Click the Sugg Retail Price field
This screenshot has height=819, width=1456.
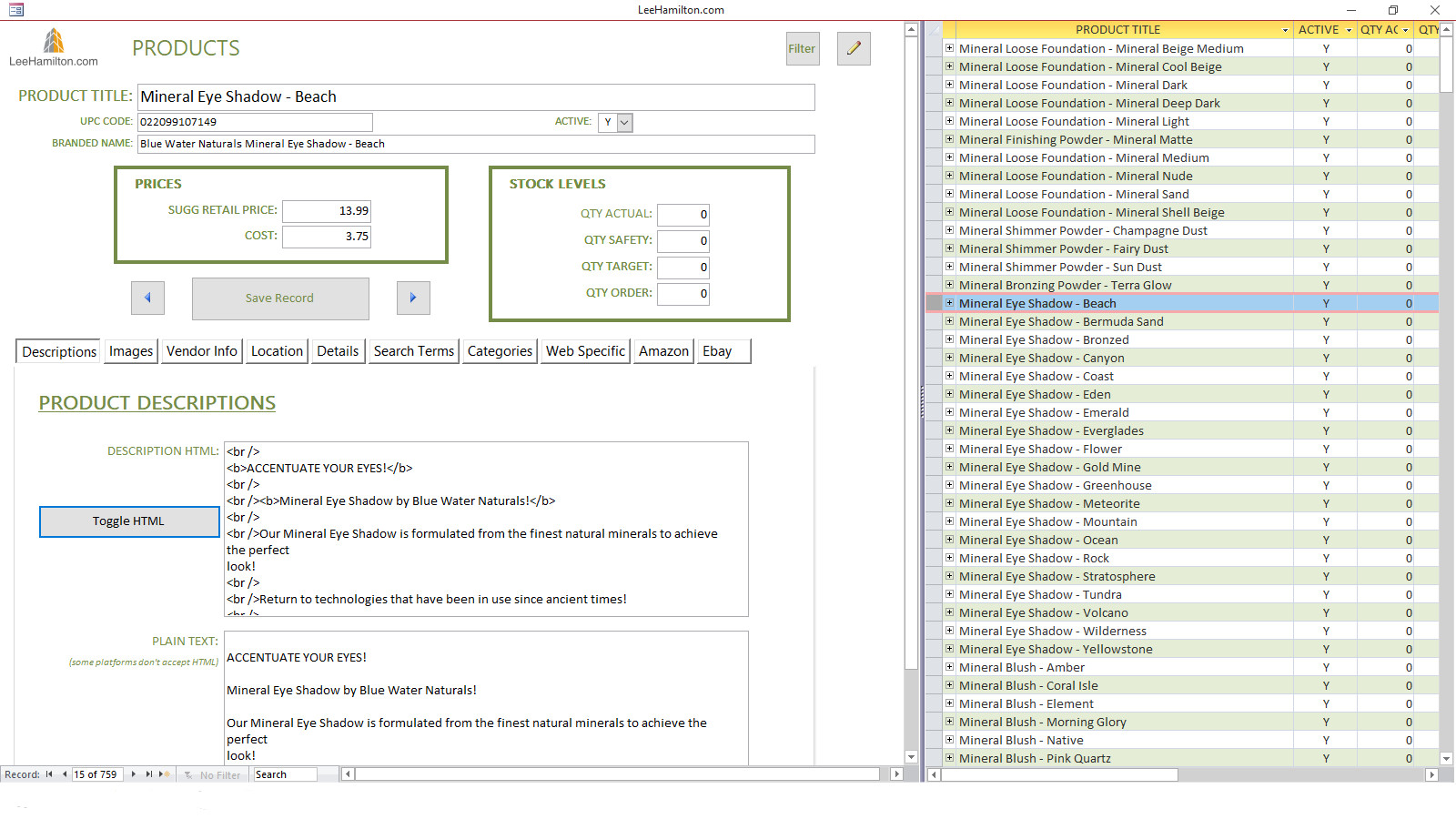click(327, 211)
